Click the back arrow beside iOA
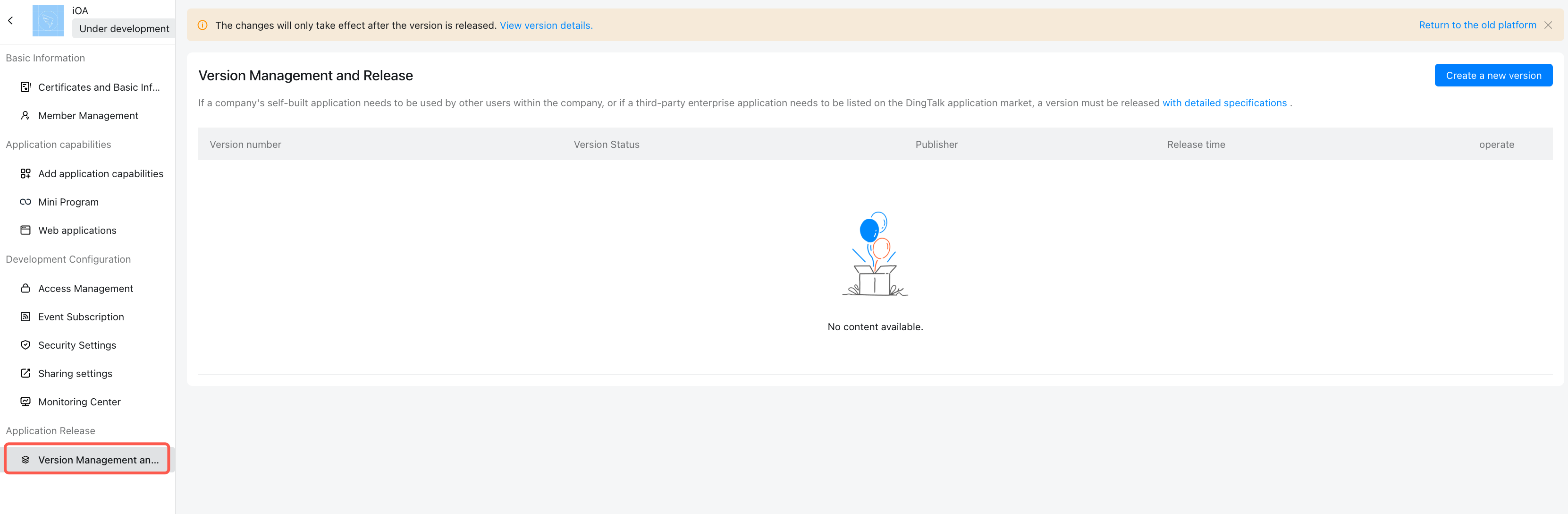Image resolution: width=1568 pixels, height=514 pixels. pos(10,20)
